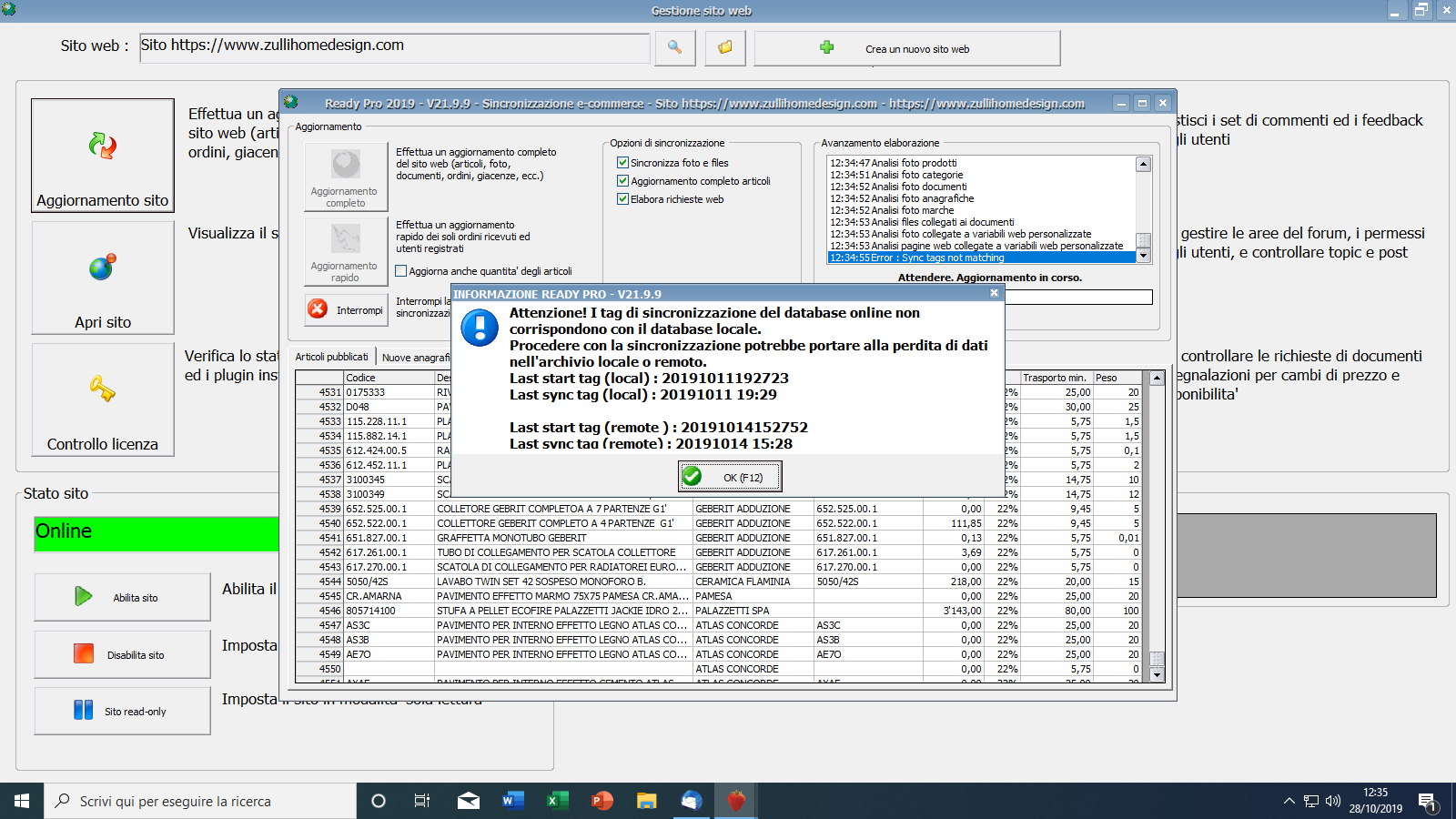The width and height of the screenshot is (1456, 819).
Task: Click Crea un nuovo sito web button
Action: [x=907, y=49]
